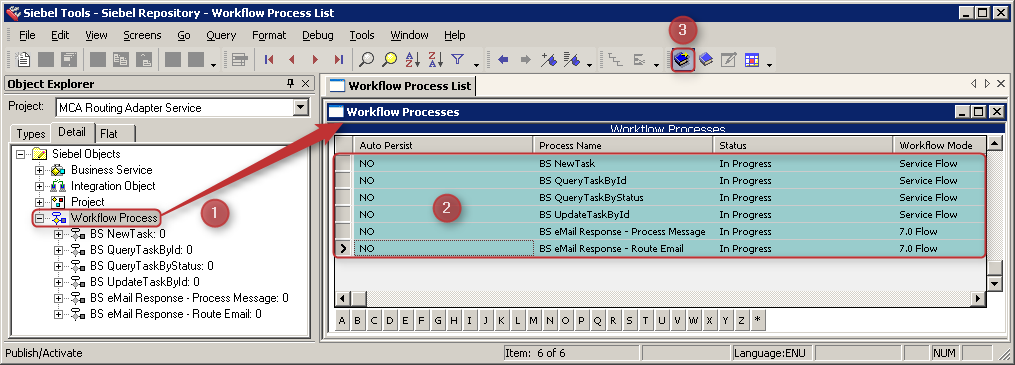Select the Workflow Process List tab
The width and height of the screenshot is (1015, 365).
400,85
